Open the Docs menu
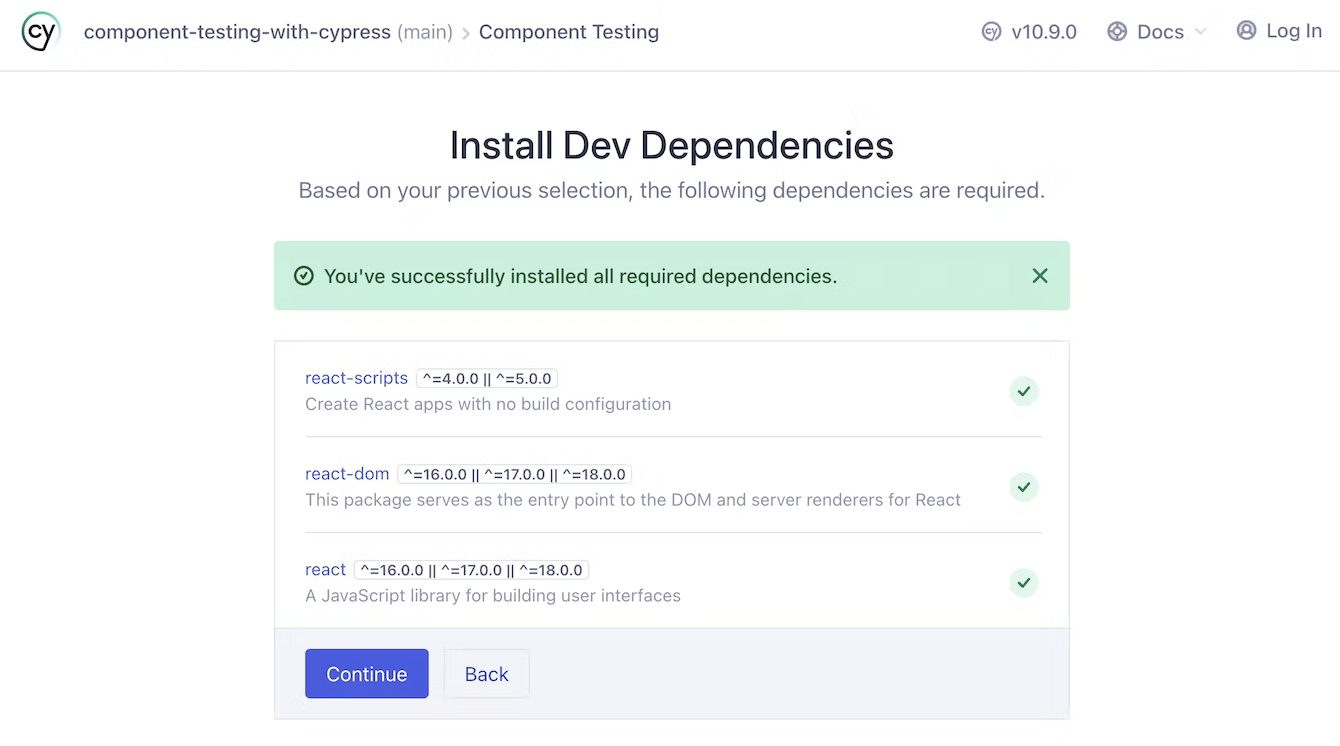The image size is (1340, 746). pyautogui.click(x=1158, y=32)
